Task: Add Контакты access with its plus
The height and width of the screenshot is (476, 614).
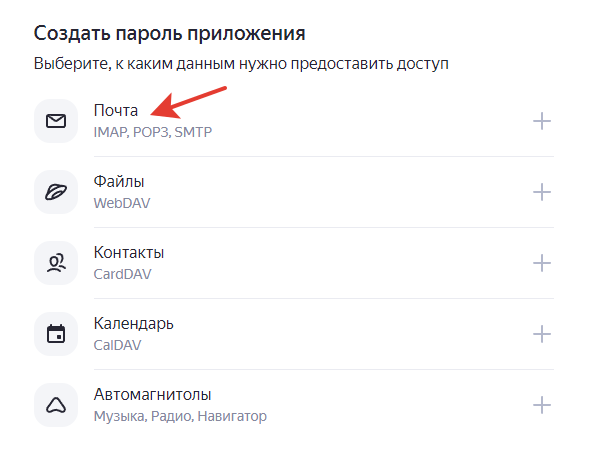Action: (x=542, y=263)
